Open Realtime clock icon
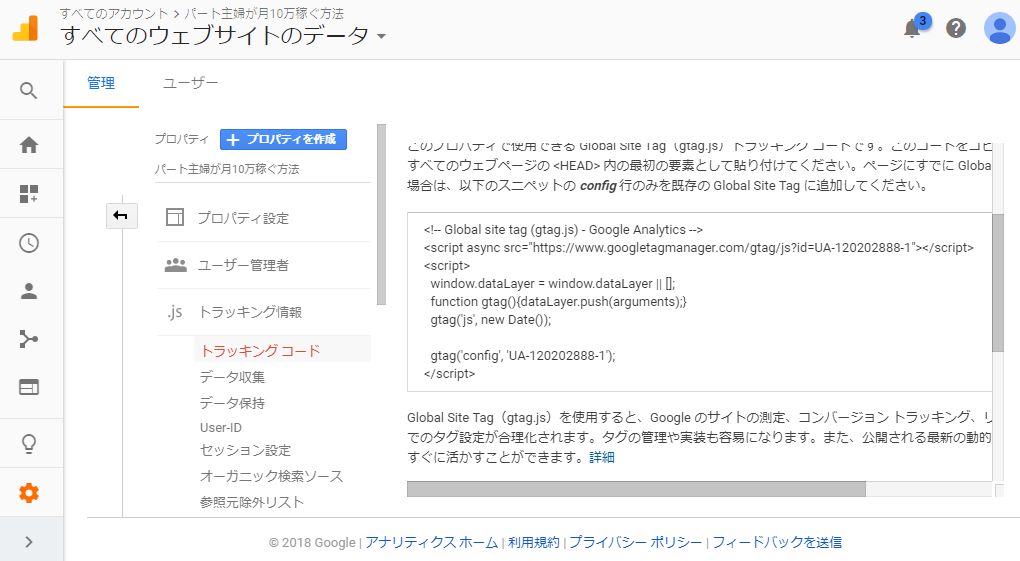This screenshot has width=1020, height=561. pos(29,243)
